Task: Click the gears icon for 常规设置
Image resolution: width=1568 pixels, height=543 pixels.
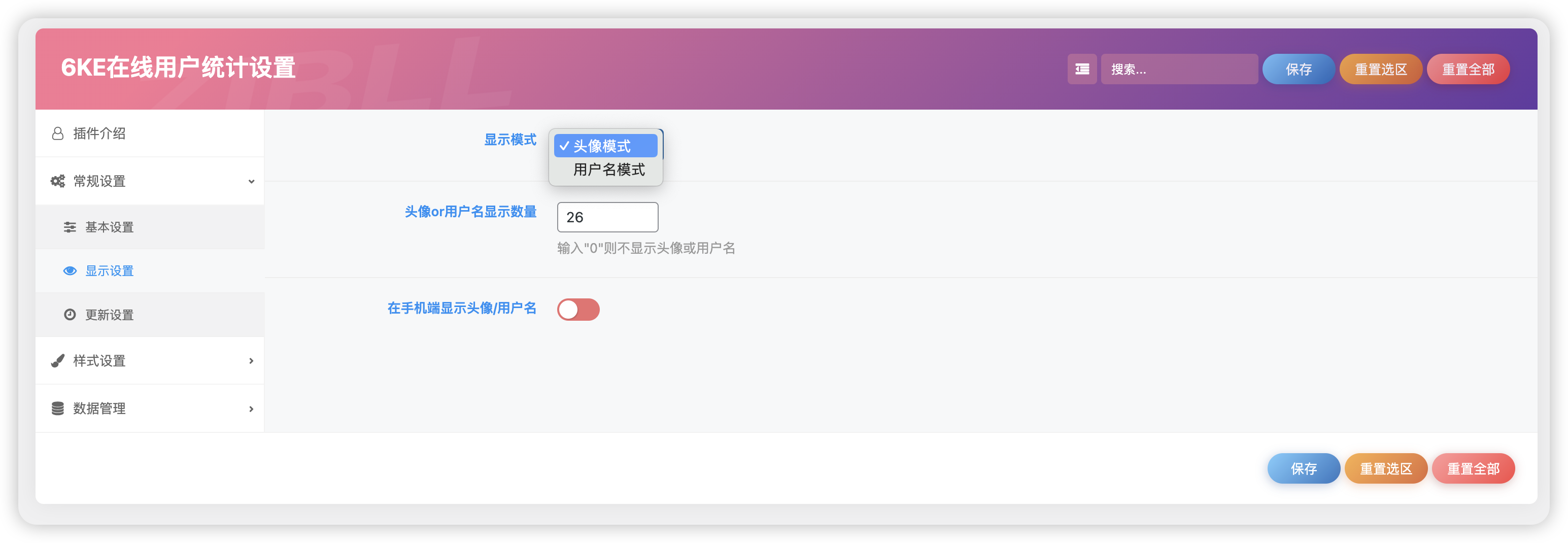Action: click(x=58, y=181)
